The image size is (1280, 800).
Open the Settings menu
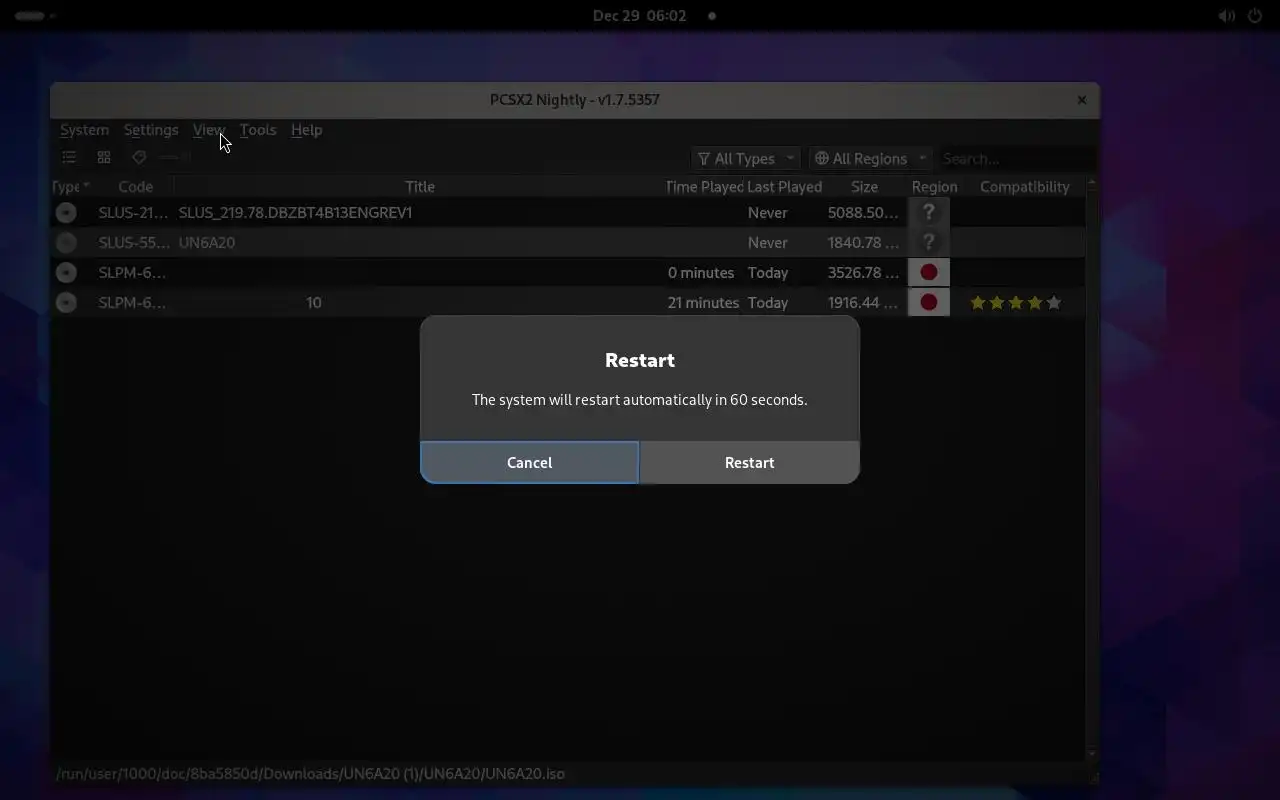pos(151,130)
